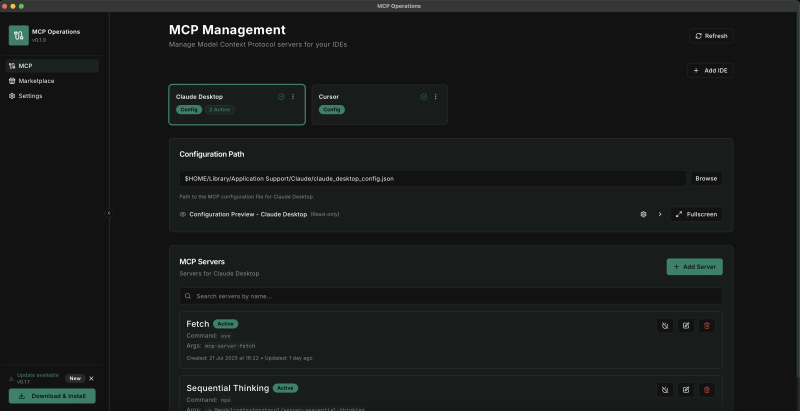Open the Marketplace page in sidebar
This screenshot has width=800, height=411.
click(36, 81)
